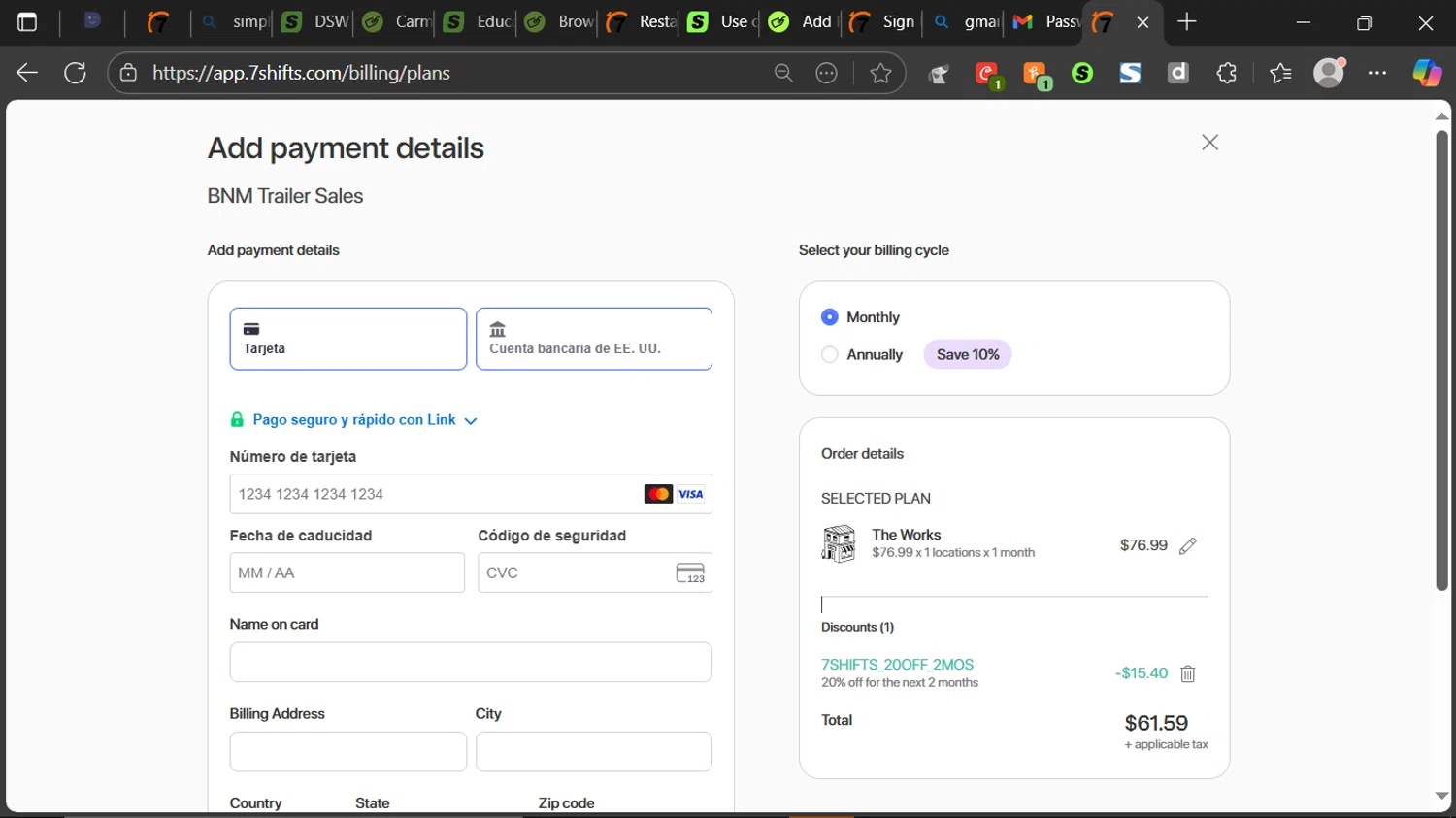Focus the City input field
This screenshot has width=1456, height=818.
click(594, 751)
